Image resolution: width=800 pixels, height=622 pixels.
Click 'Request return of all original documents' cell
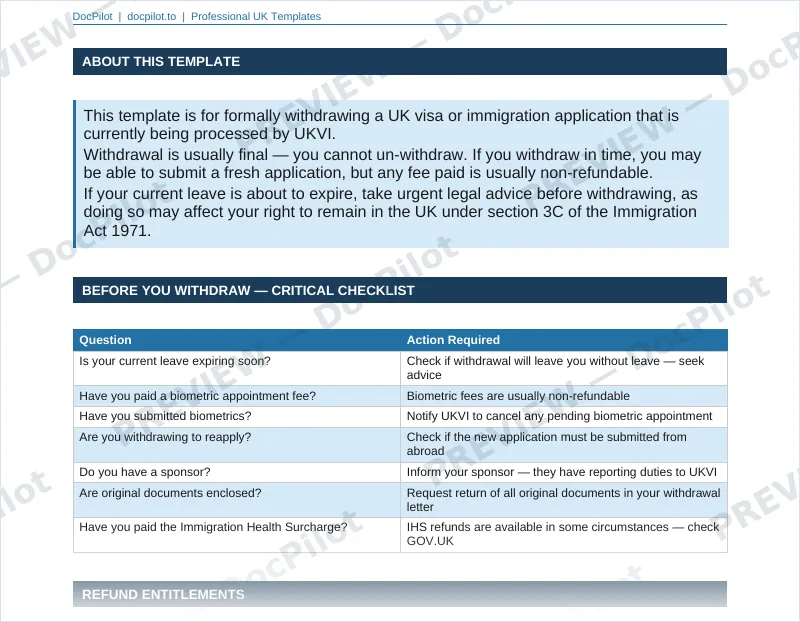[564, 500]
